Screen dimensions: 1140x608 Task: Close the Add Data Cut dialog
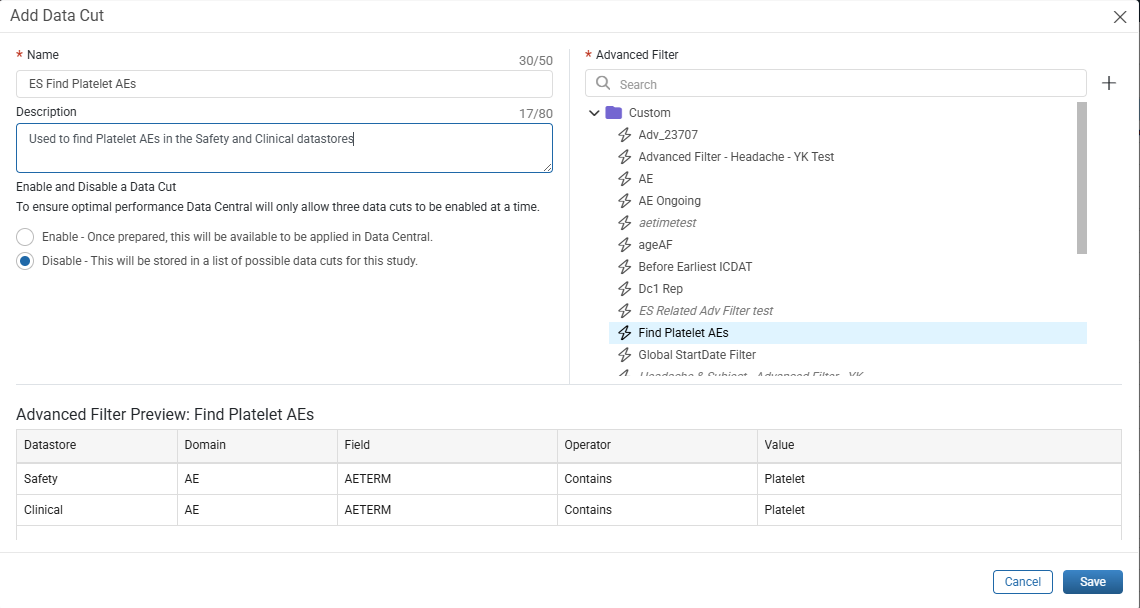[x=1120, y=17]
